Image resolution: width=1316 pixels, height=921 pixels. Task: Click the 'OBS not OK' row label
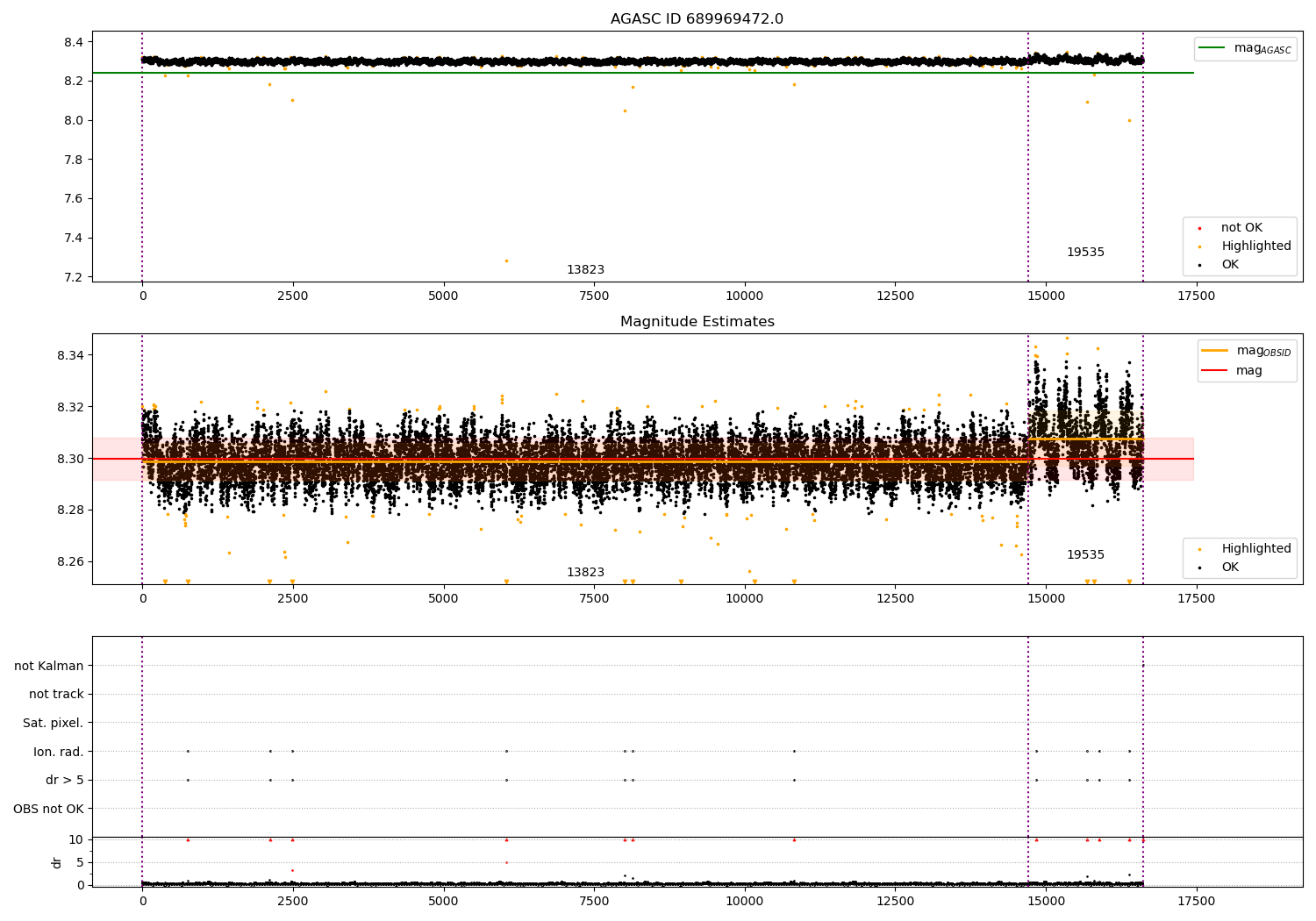pos(48,809)
